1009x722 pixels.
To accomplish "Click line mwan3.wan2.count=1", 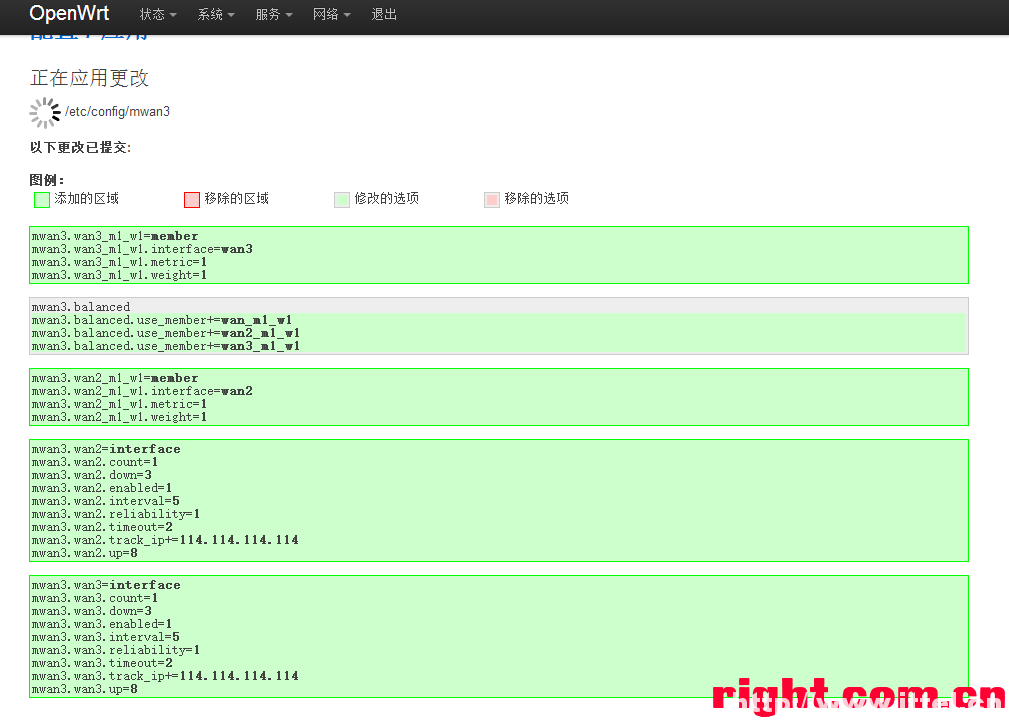I will (95, 462).
